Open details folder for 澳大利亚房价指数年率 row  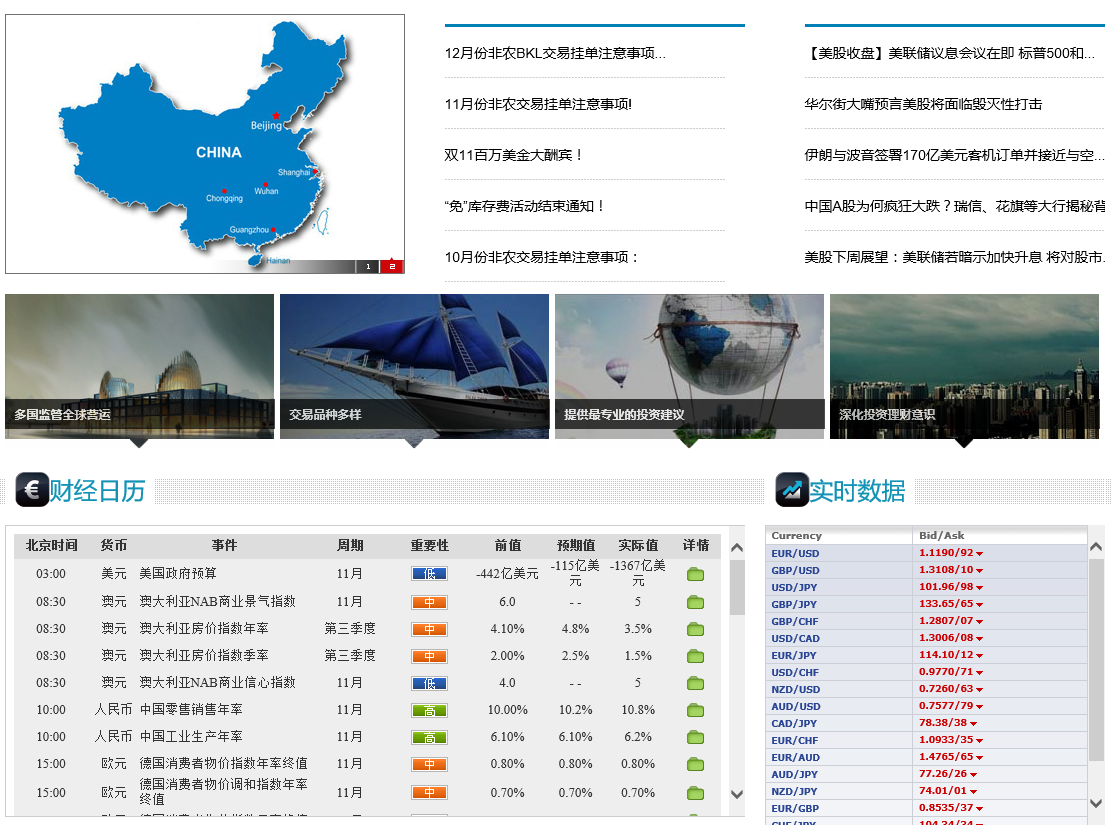click(695, 629)
